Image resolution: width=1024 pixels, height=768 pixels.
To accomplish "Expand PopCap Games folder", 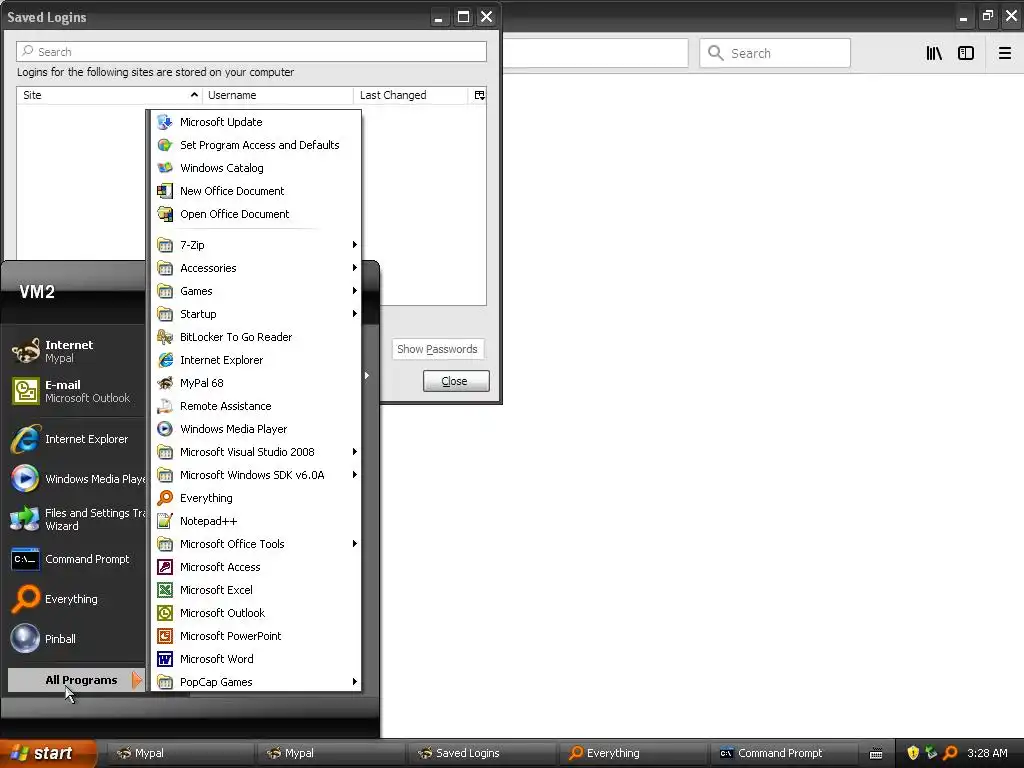I will coord(256,682).
